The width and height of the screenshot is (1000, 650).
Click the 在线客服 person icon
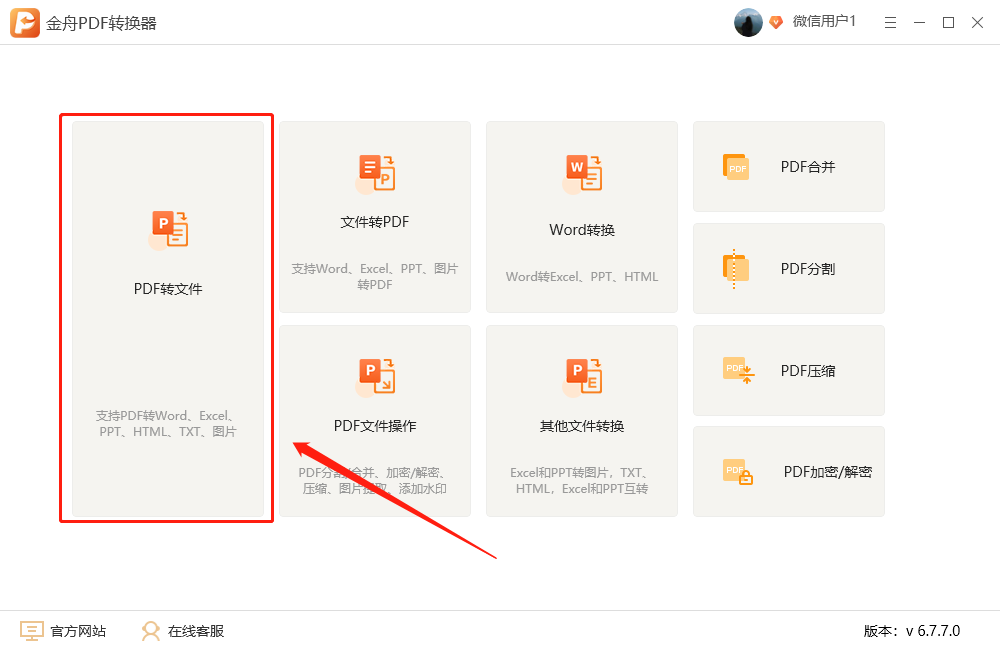tap(151, 631)
